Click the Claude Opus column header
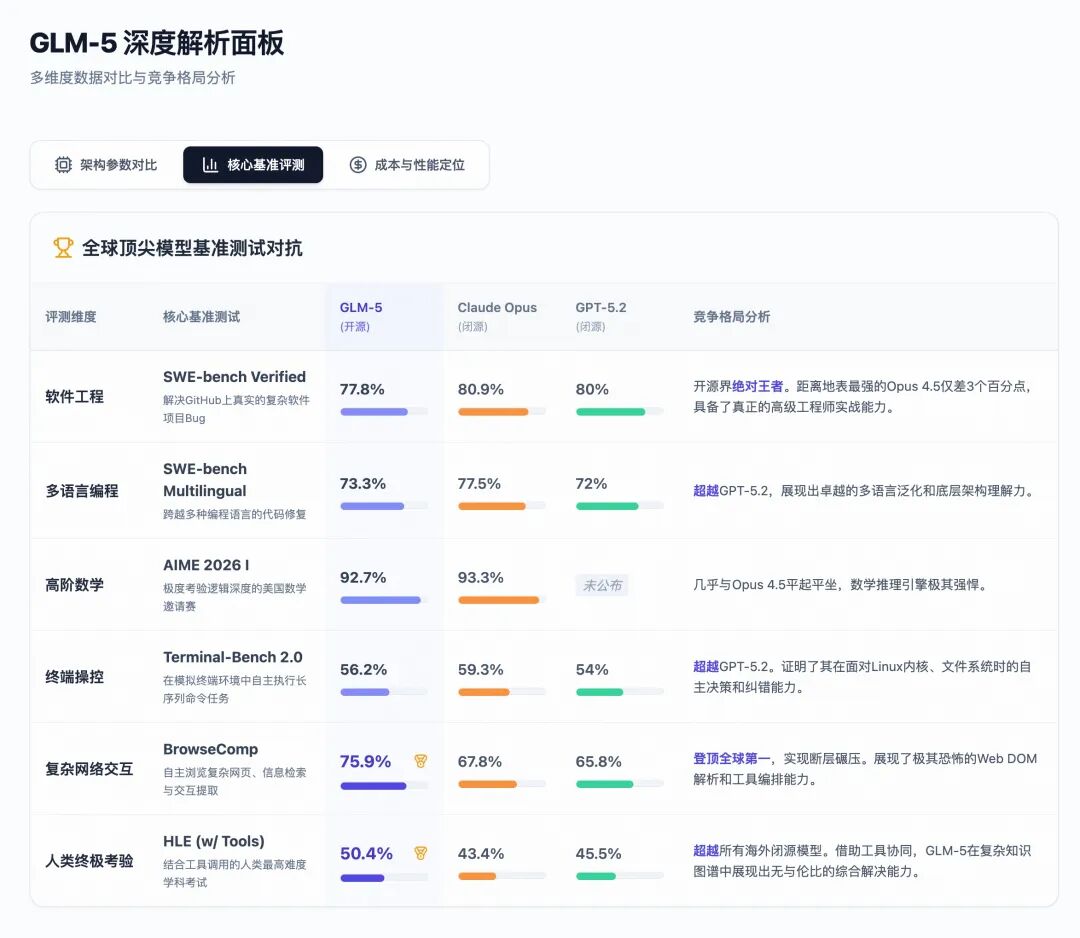 click(x=497, y=308)
